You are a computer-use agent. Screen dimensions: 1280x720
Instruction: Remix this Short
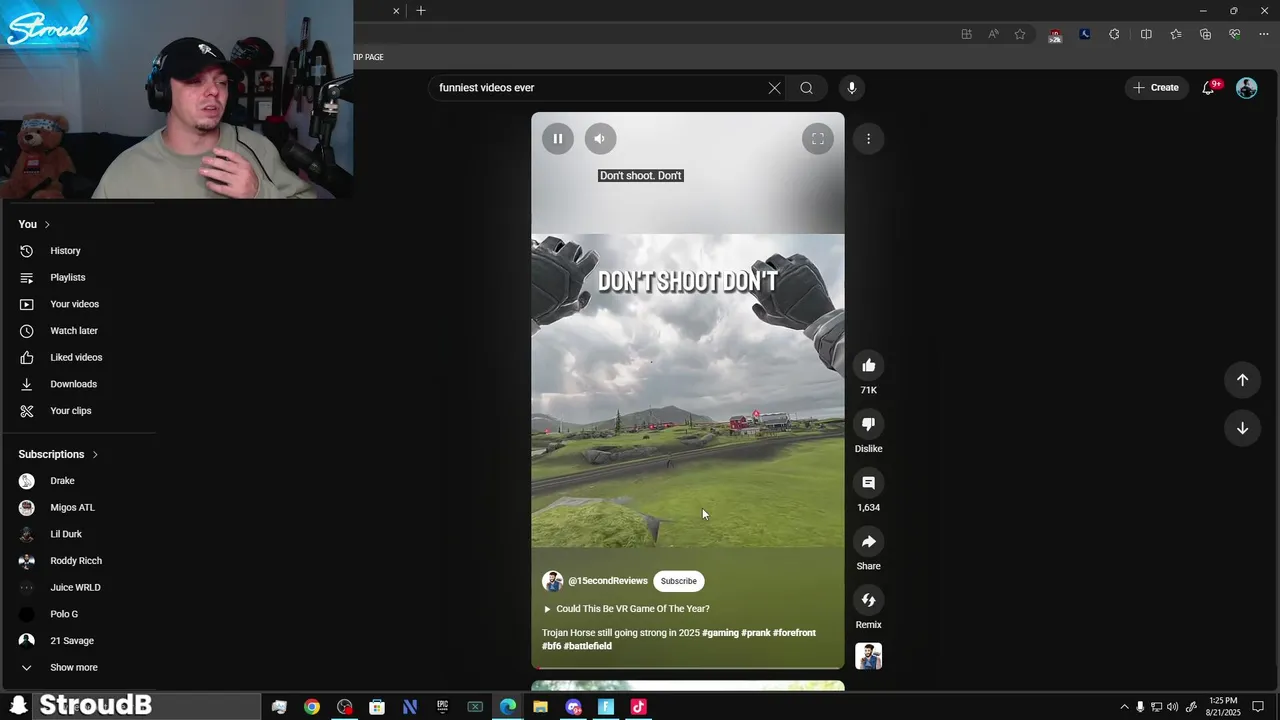coord(869,600)
